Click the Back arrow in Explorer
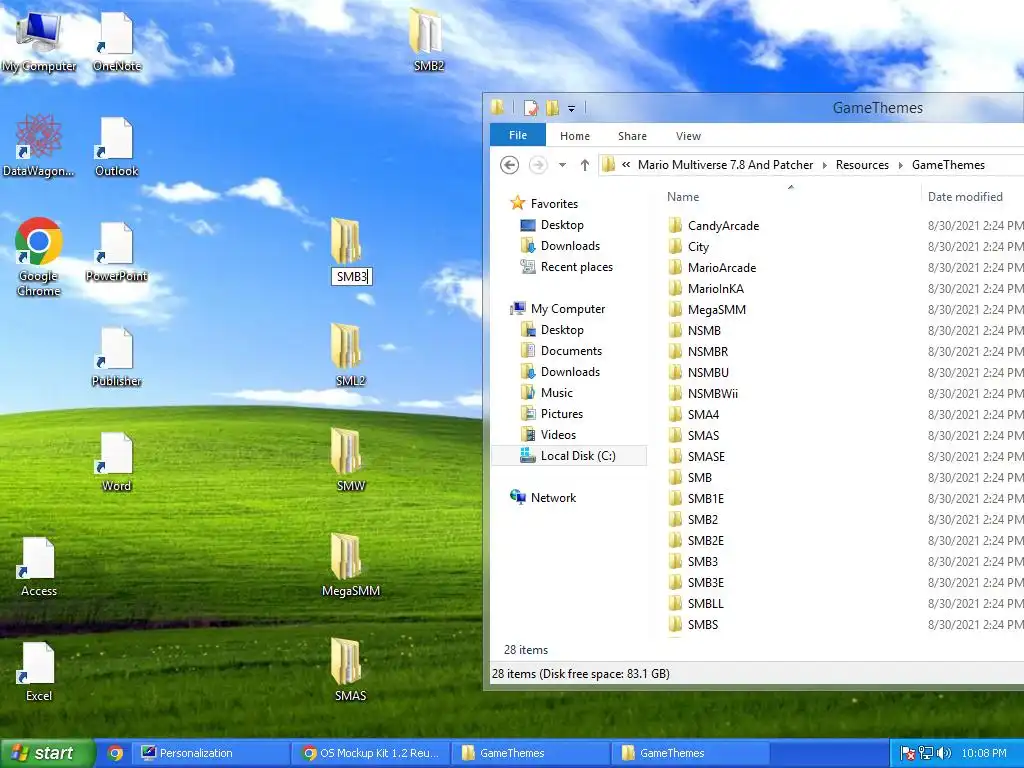Viewport: 1024px width, 768px height. click(509, 165)
